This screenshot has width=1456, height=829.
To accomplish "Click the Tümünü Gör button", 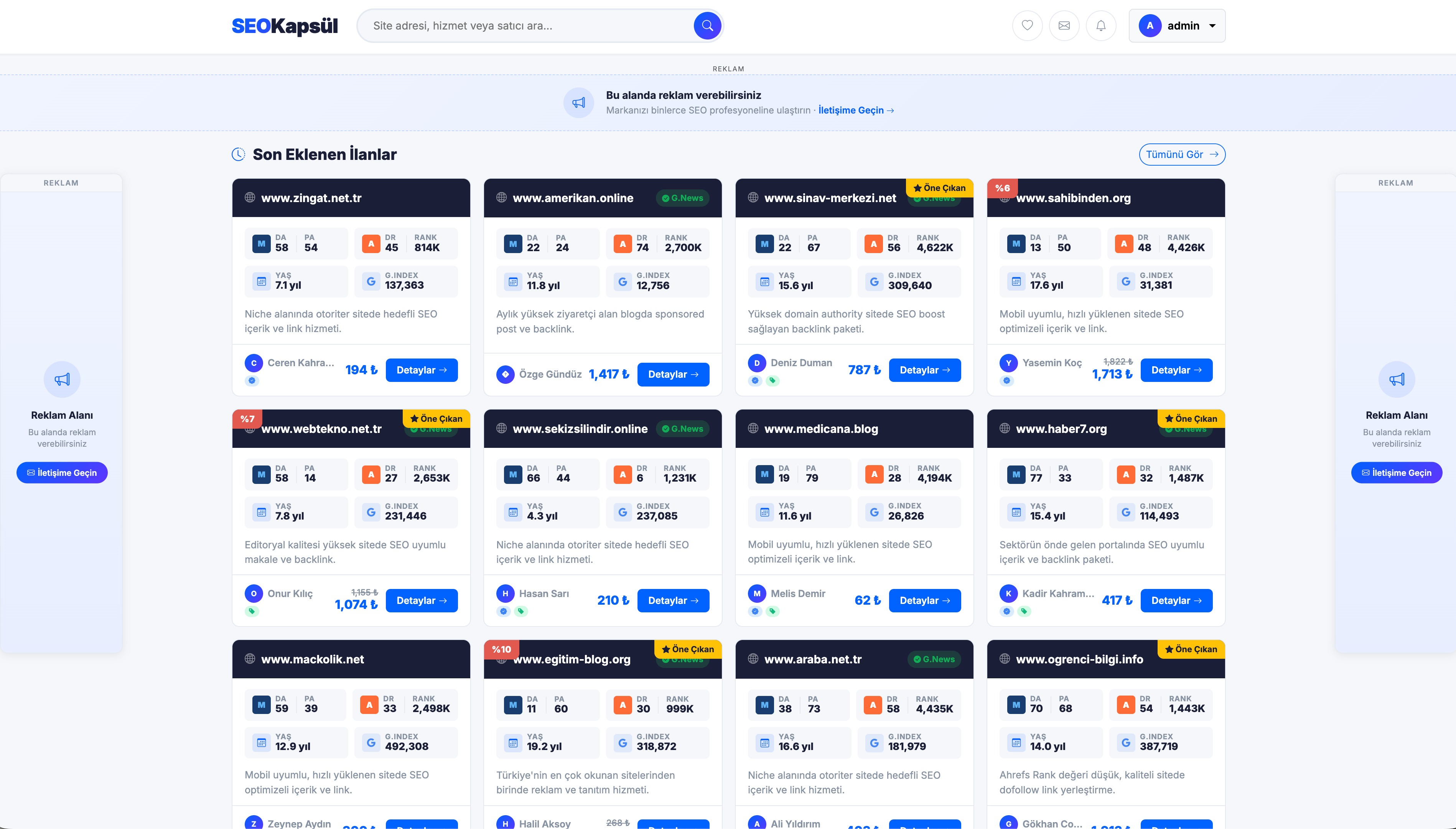I will tap(1181, 154).
